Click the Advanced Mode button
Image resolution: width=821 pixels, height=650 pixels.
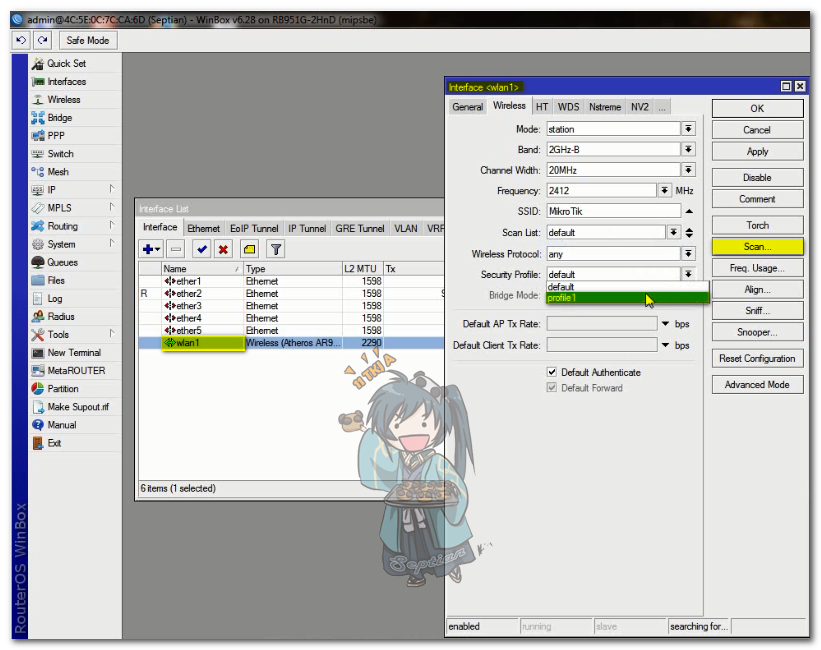pos(757,384)
